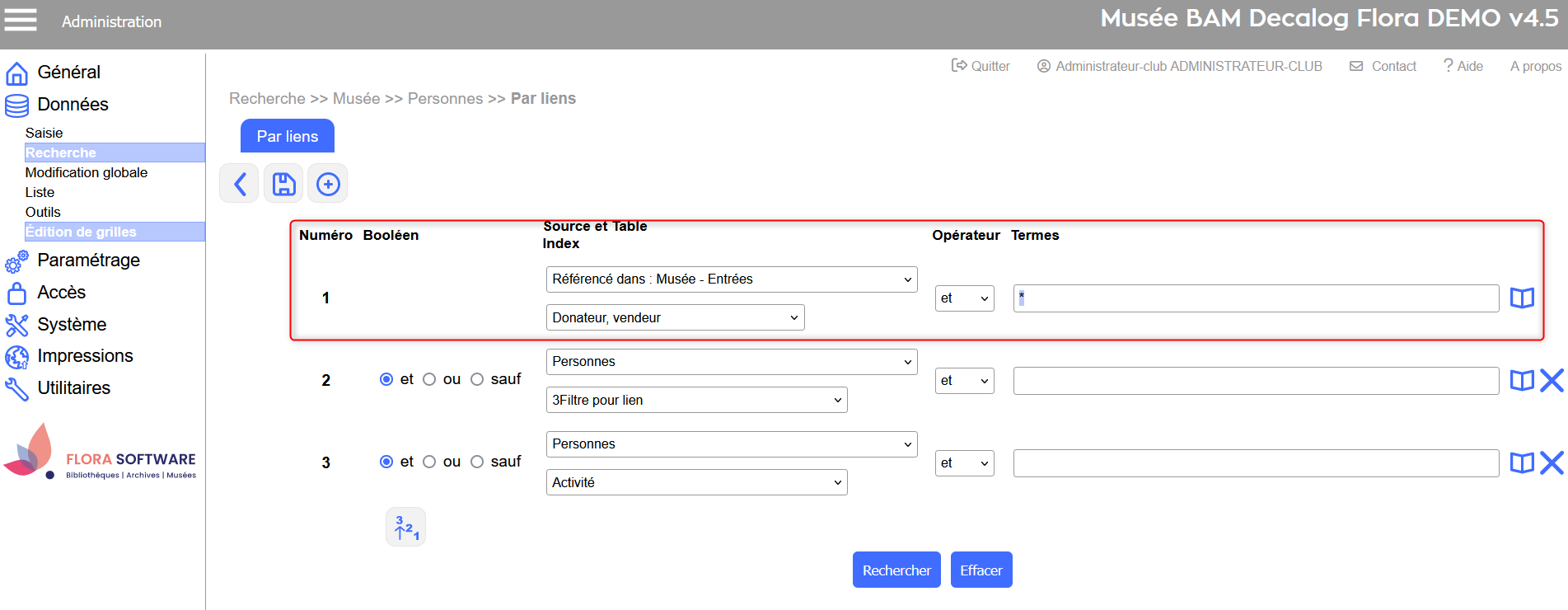Open the '3Filtre pour lien' dropdown
Viewport: 1568px width, 610px height.
(696, 400)
